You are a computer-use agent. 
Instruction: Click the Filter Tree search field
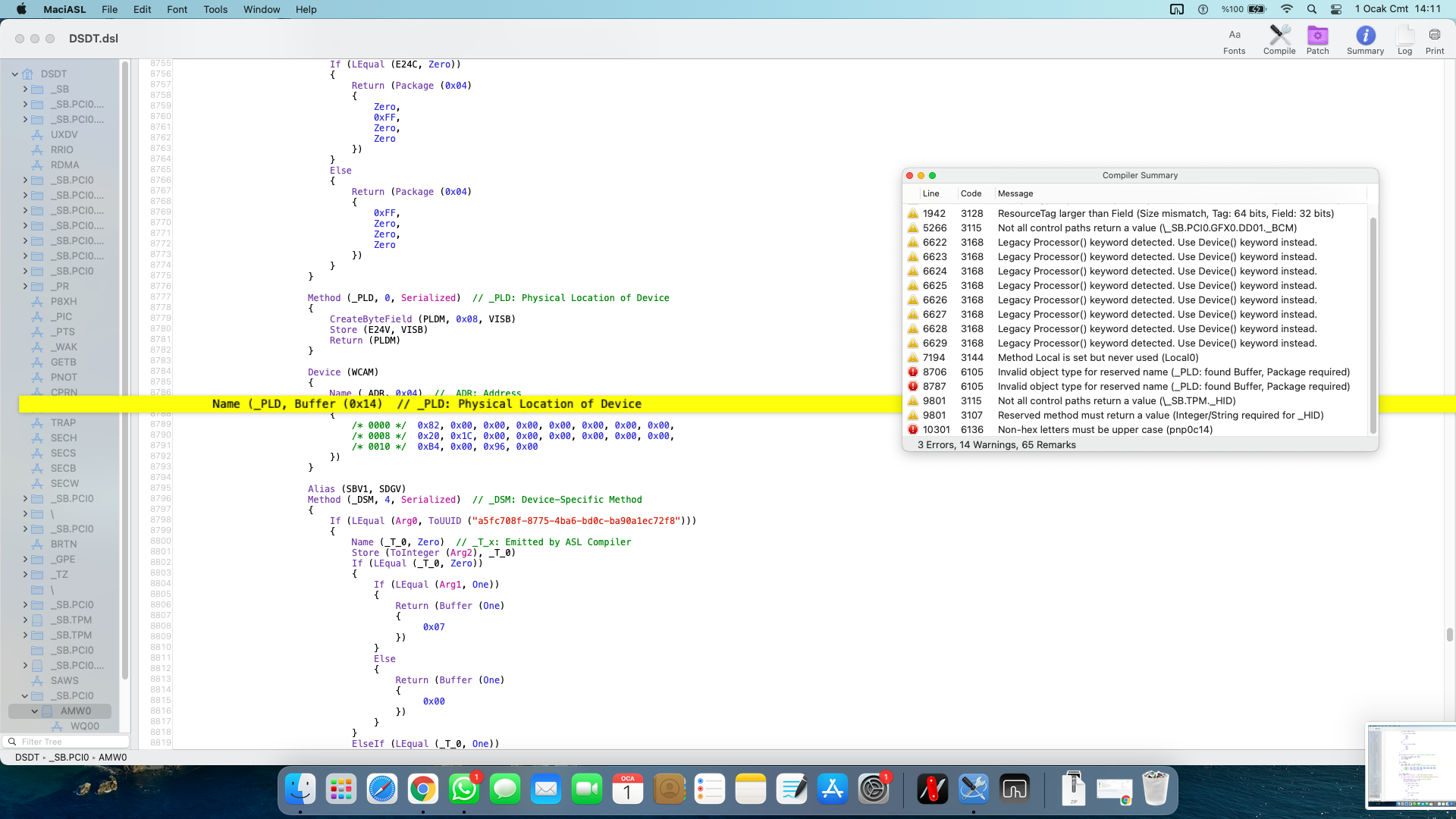tap(67, 742)
